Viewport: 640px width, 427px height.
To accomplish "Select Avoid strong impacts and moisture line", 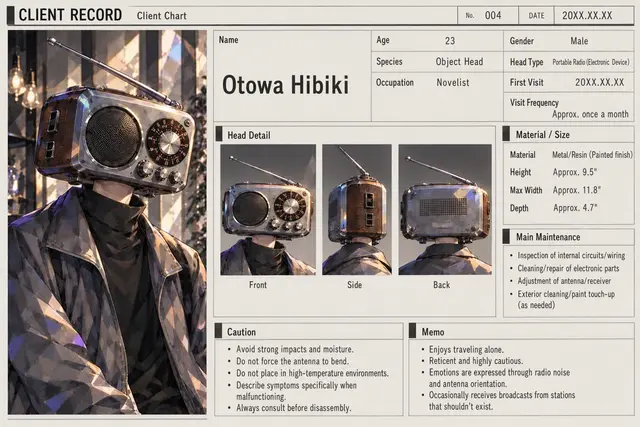I will tap(295, 349).
